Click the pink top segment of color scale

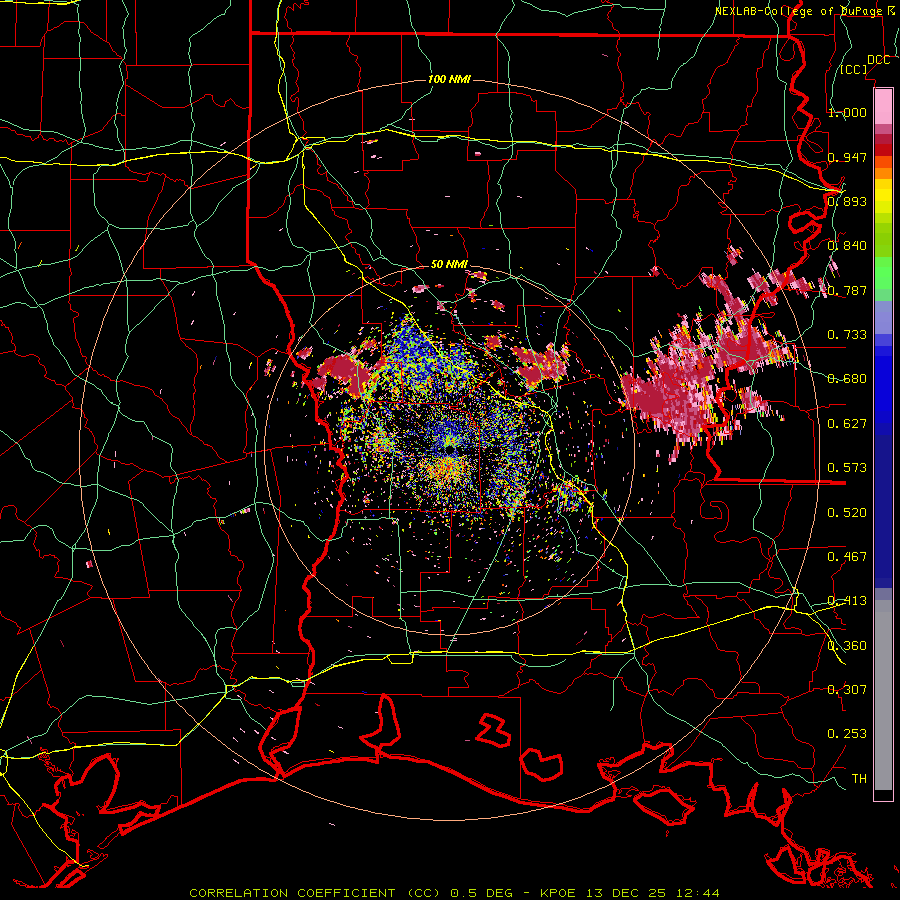point(883,107)
